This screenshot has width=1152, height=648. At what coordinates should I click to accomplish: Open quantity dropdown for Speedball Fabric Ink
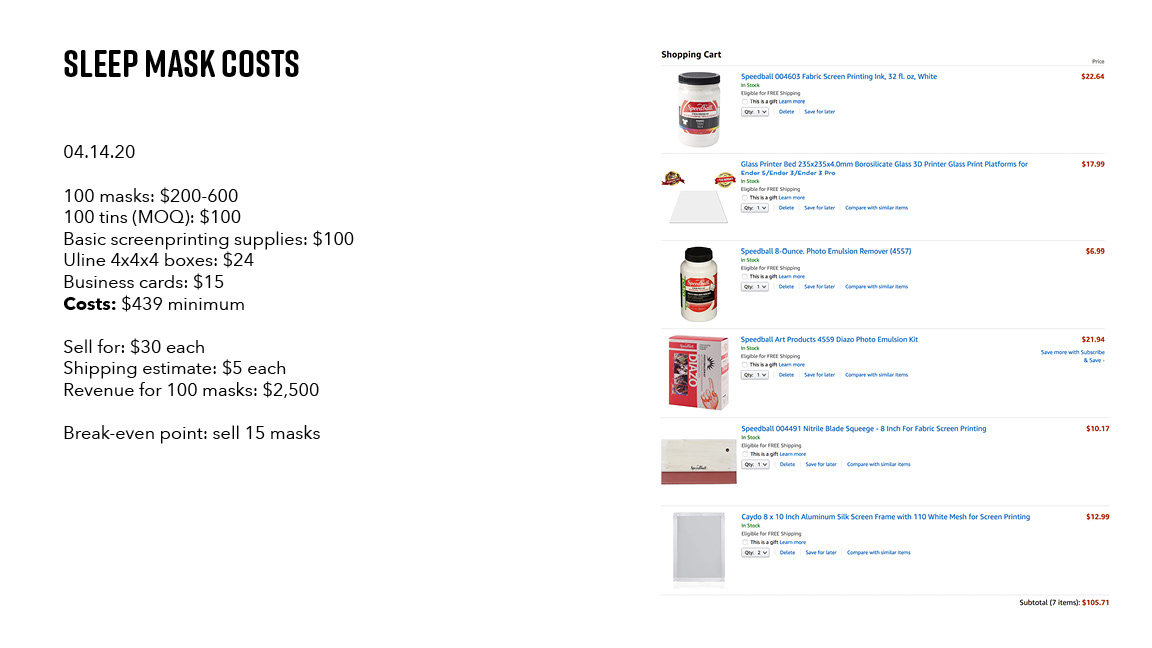coord(755,112)
